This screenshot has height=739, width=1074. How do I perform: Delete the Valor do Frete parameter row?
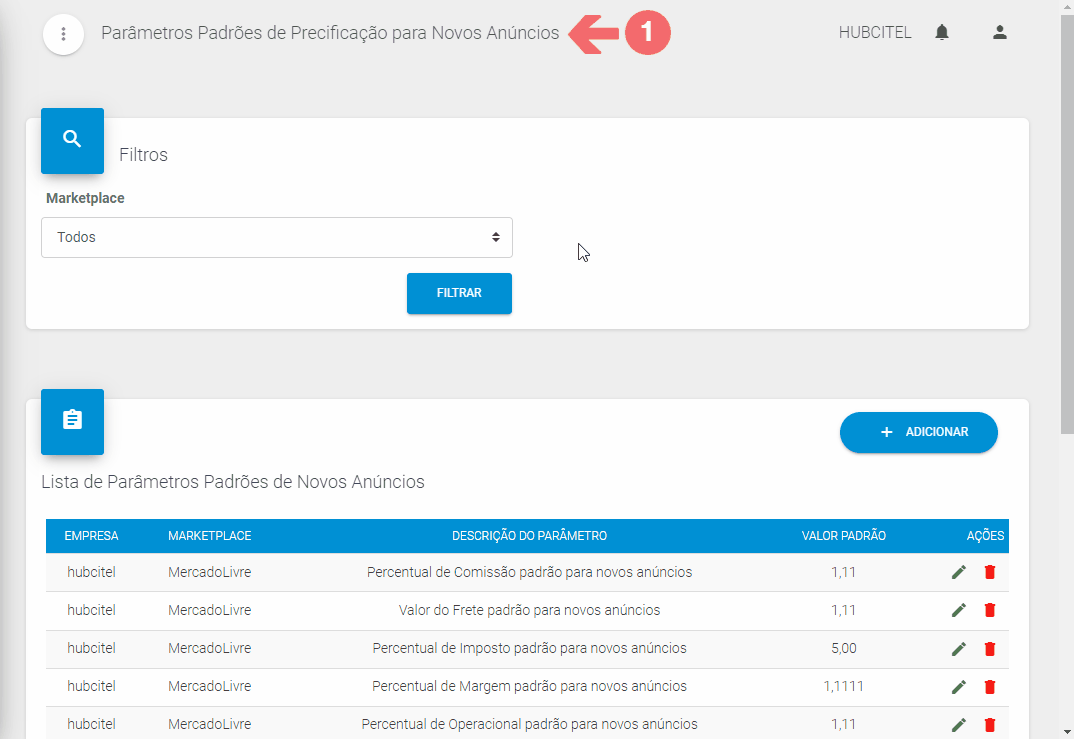click(990, 610)
